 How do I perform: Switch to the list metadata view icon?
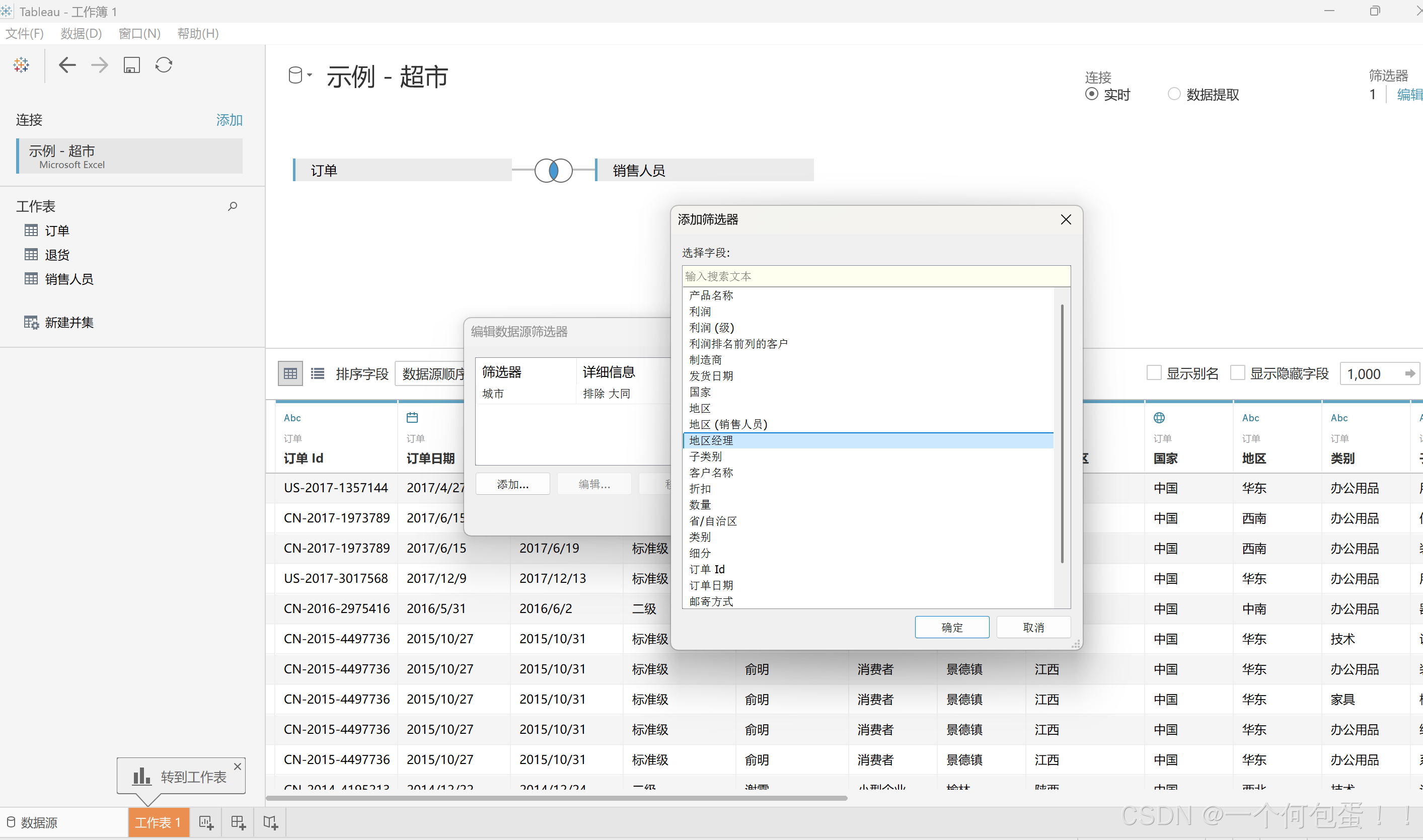(x=318, y=373)
